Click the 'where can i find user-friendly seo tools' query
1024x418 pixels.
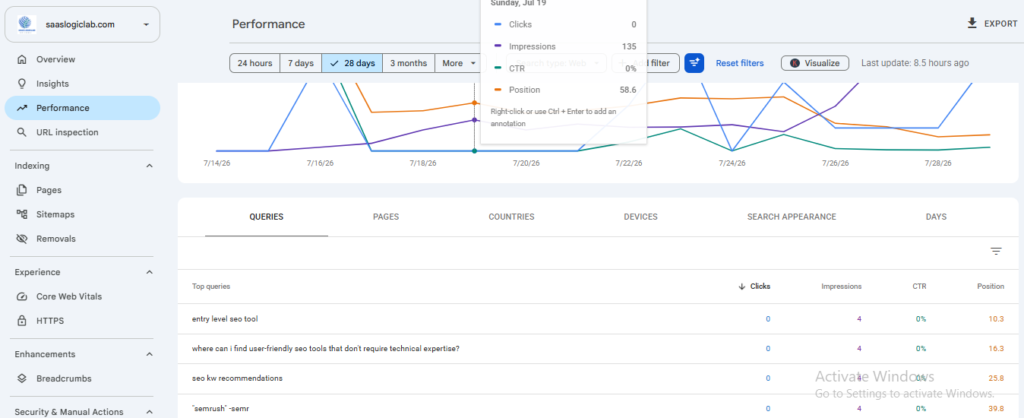tap(326, 349)
